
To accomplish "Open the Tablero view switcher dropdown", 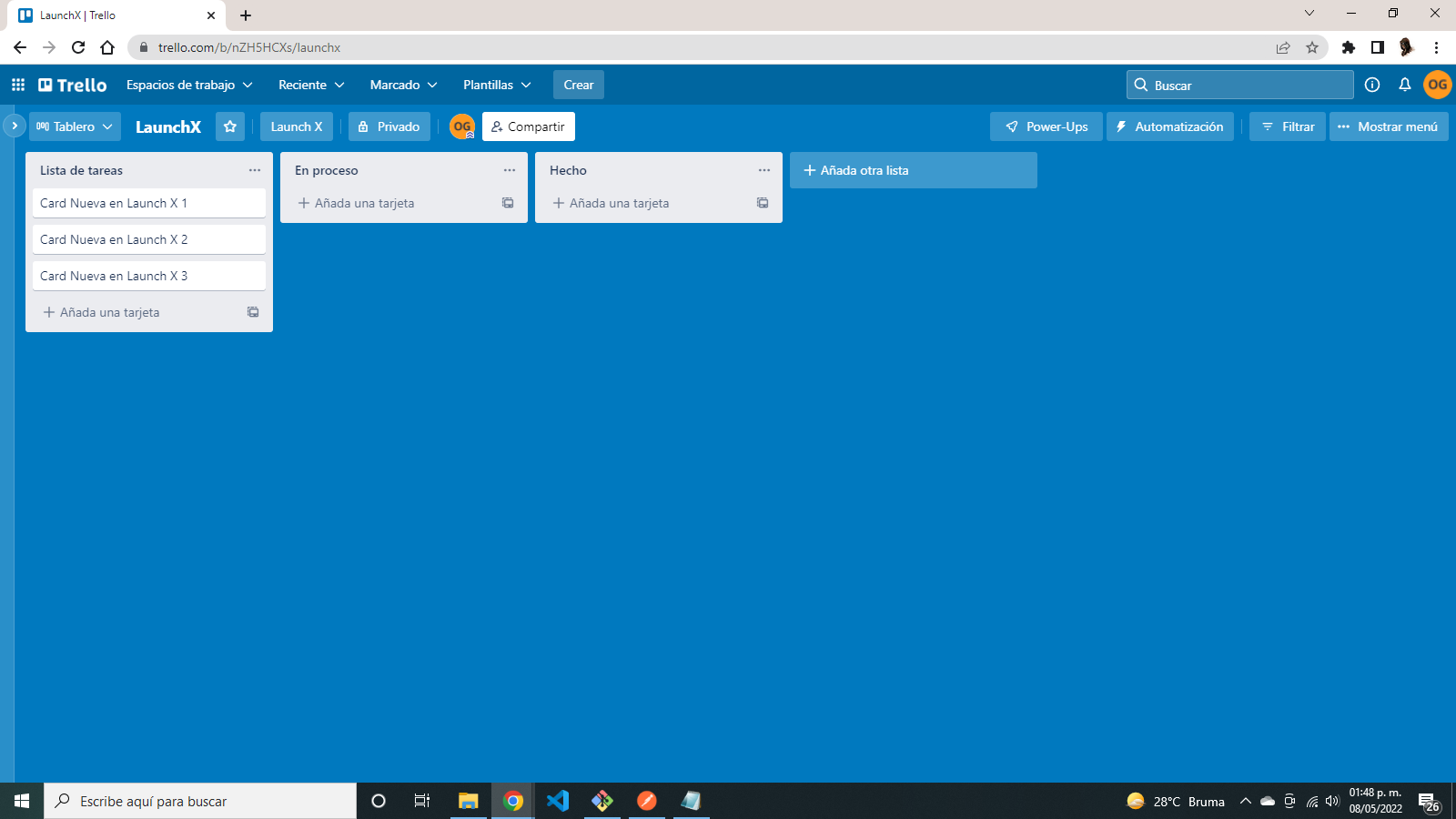I will click(x=75, y=126).
